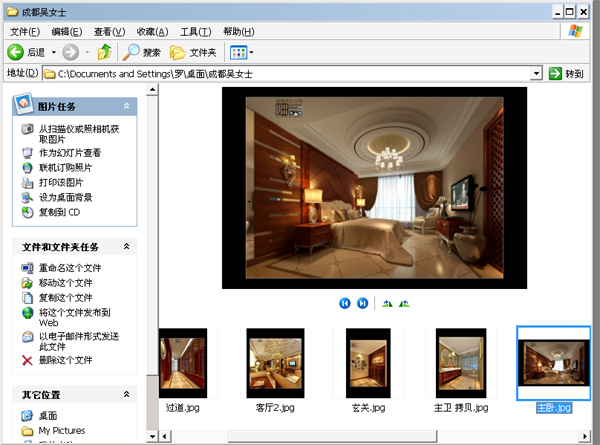Screen dimensions: 600x445
Task: Click the task pane scroll up arrow
Action: tap(152, 90)
